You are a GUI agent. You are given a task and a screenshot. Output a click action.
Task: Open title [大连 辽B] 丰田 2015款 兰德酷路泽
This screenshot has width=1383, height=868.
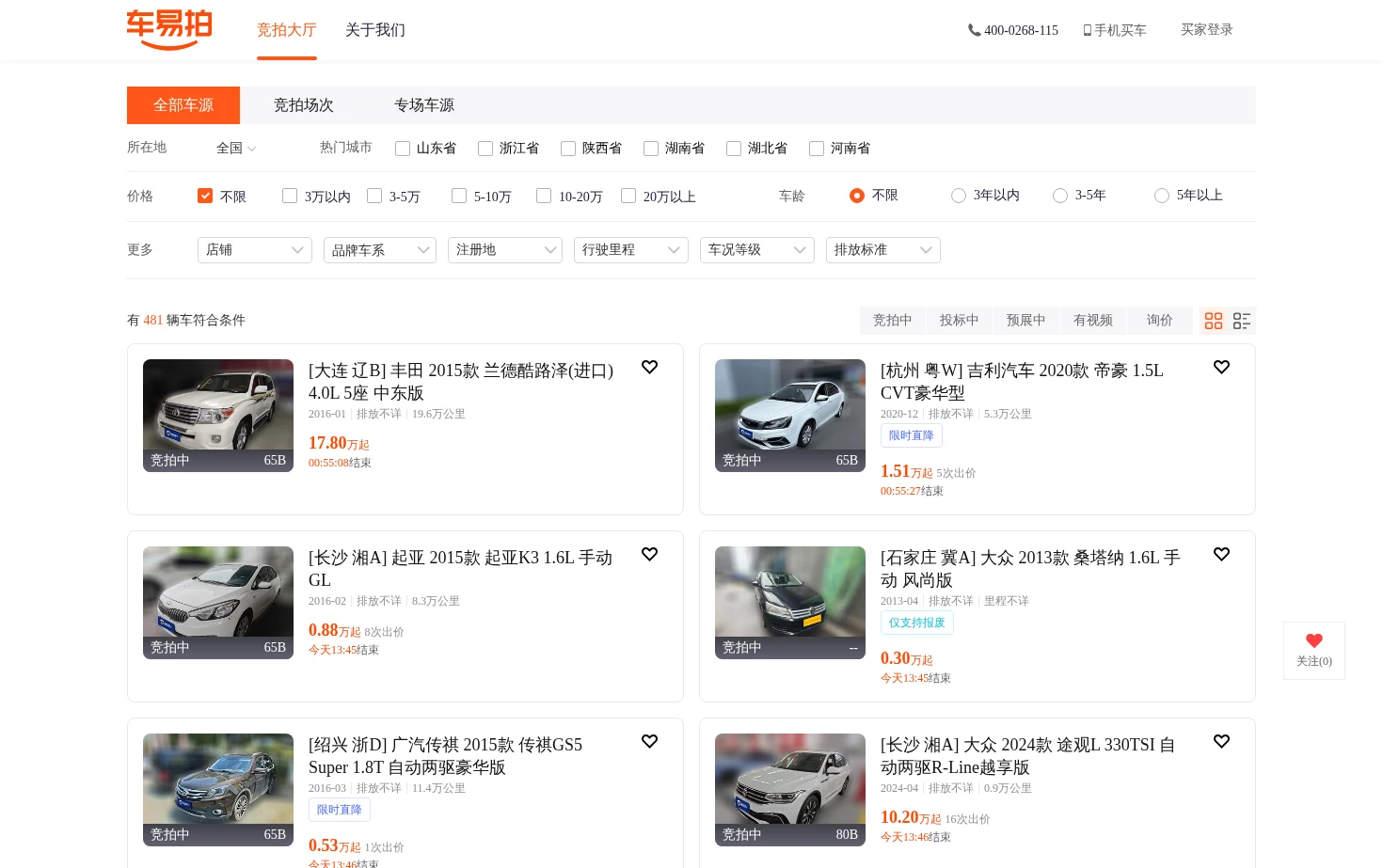[461, 382]
